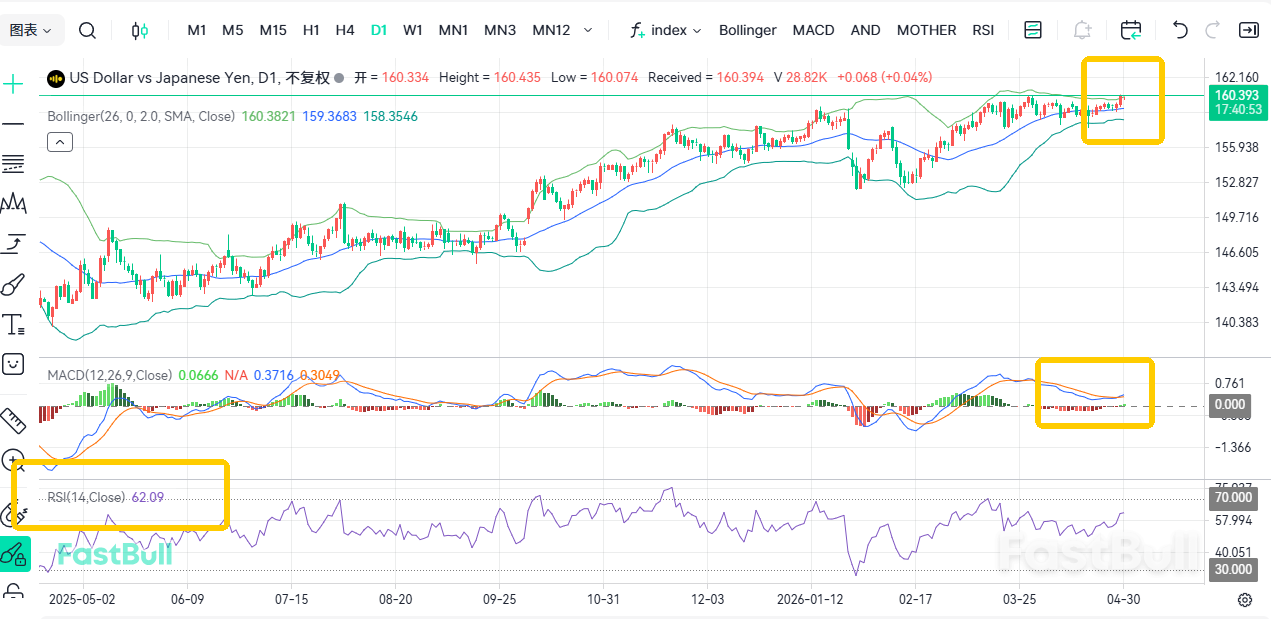
Task: Add the Bollinger indicator from the top bar
Action: point(747,30)
